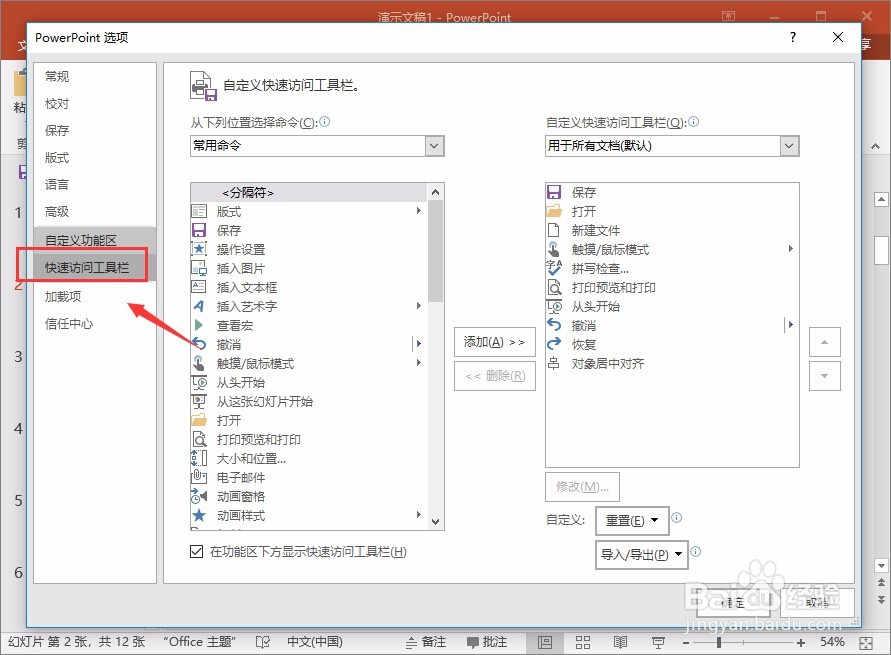Expand submenu arrow for 插入艺术字 command
Screen dimensions: 891x655
[418, 306]
